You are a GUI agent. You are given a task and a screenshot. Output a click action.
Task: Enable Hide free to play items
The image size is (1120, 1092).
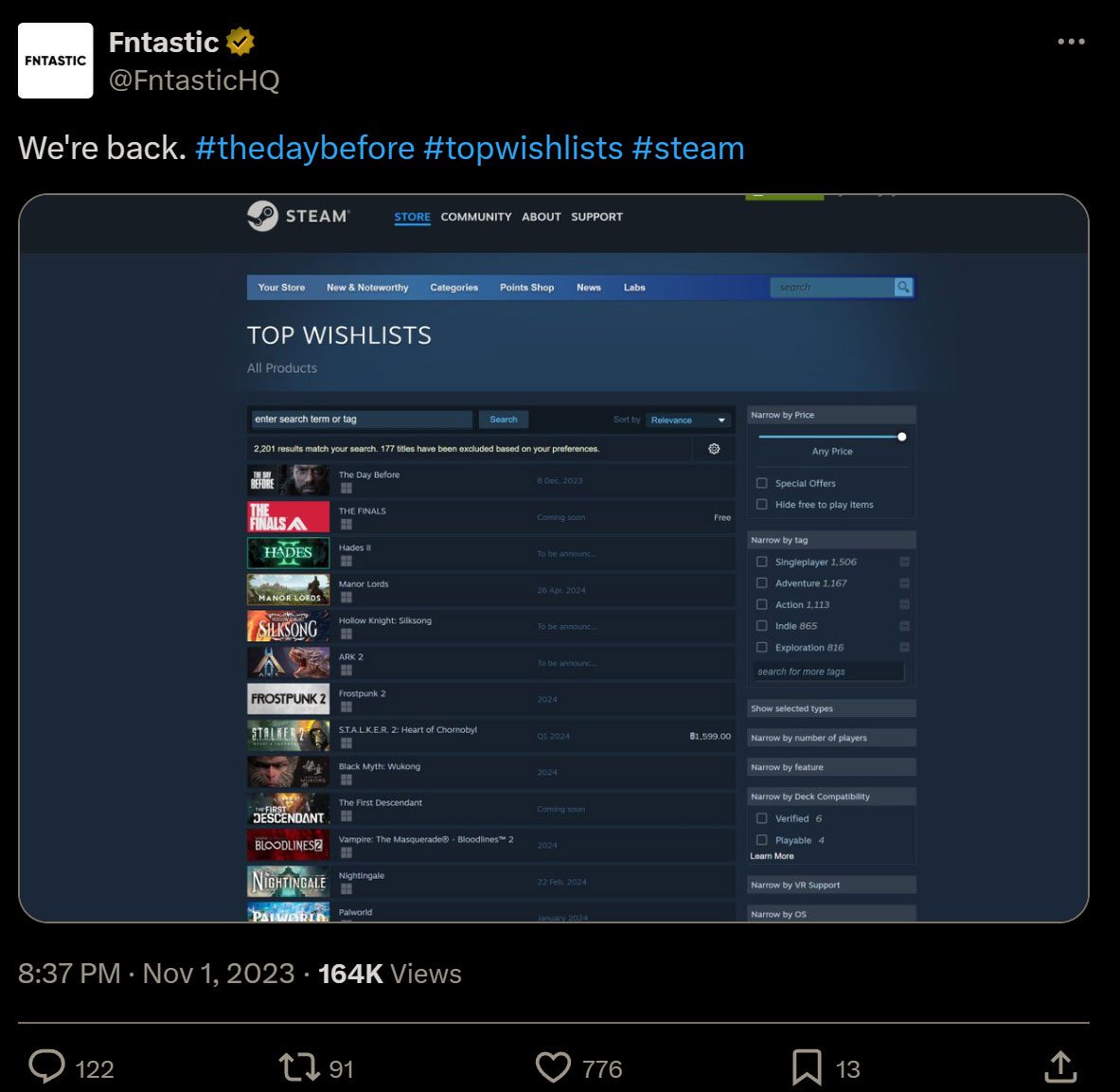click(762, 505)
